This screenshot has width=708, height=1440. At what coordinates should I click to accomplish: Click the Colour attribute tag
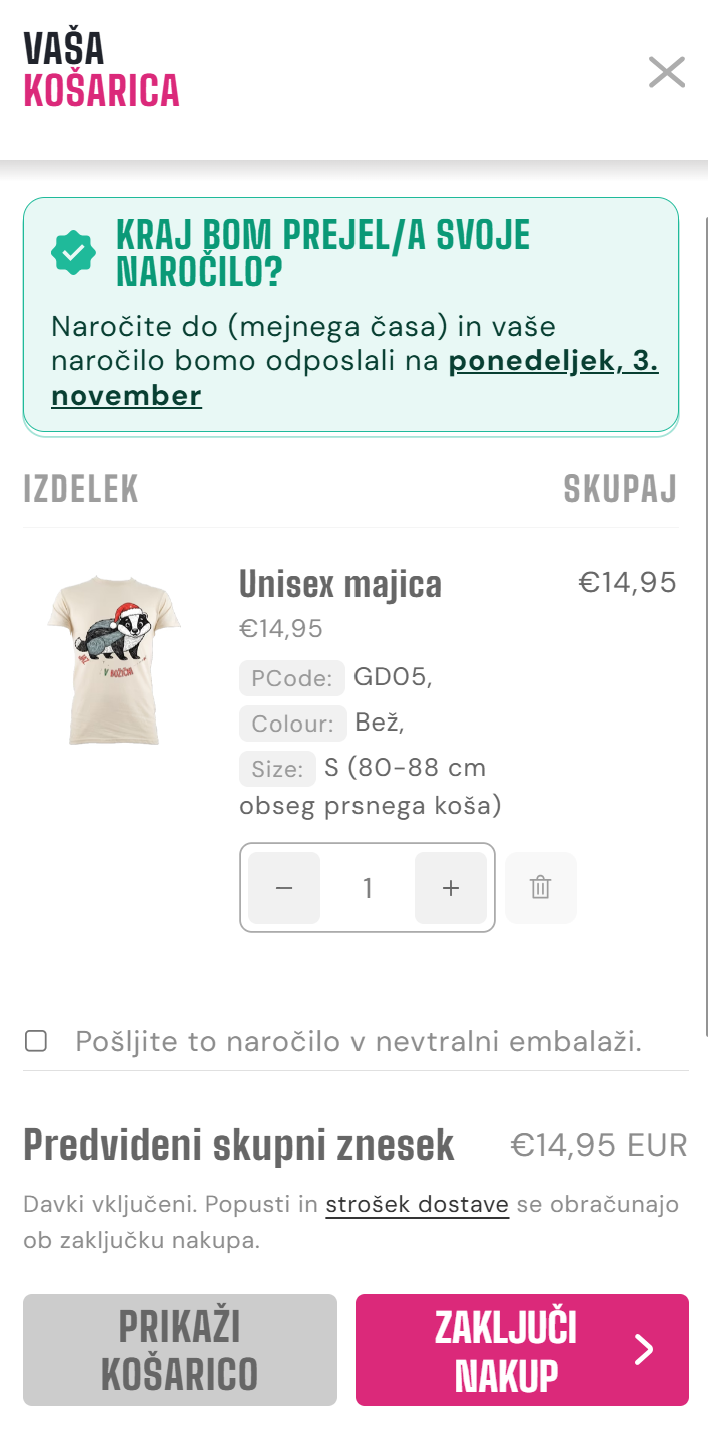point(292,723)
